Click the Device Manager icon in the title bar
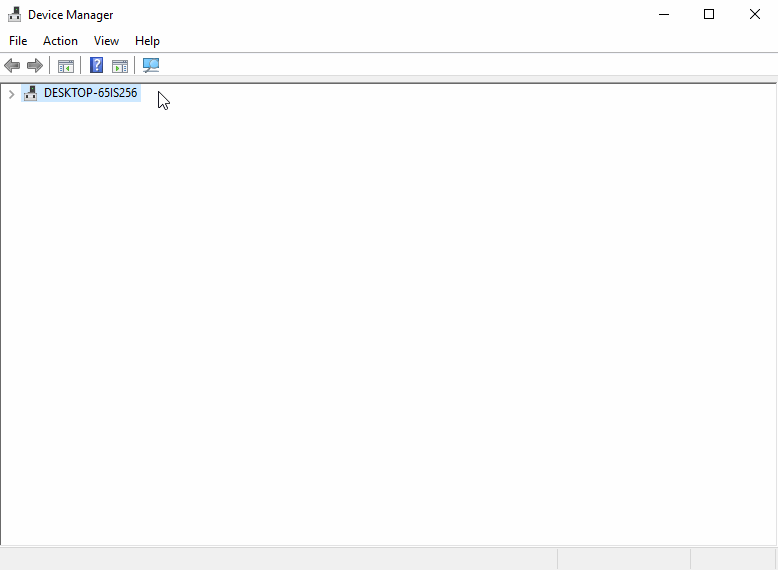778x570 pixels. click(14, 15)
